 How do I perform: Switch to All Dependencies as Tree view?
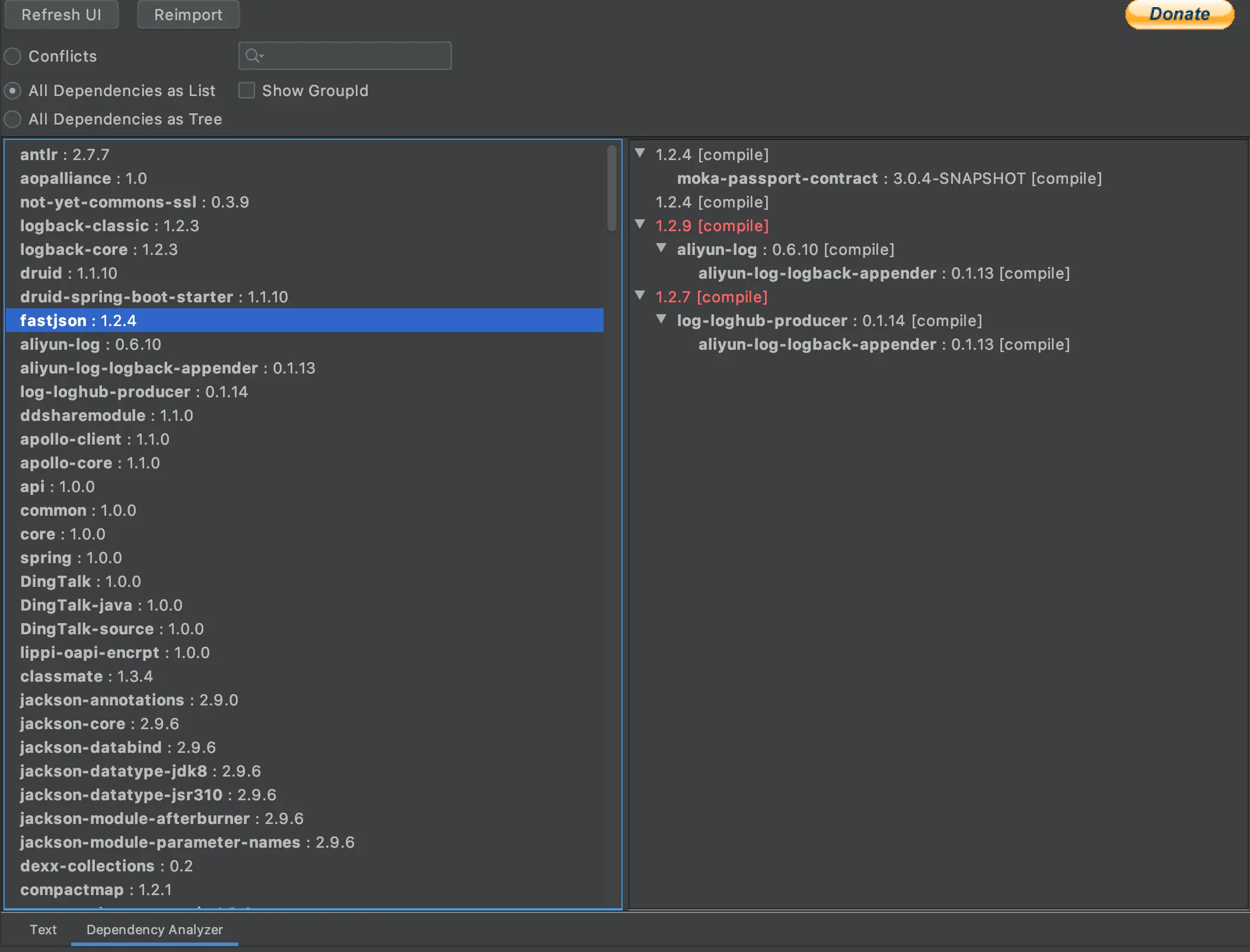(x=12, y=119)
